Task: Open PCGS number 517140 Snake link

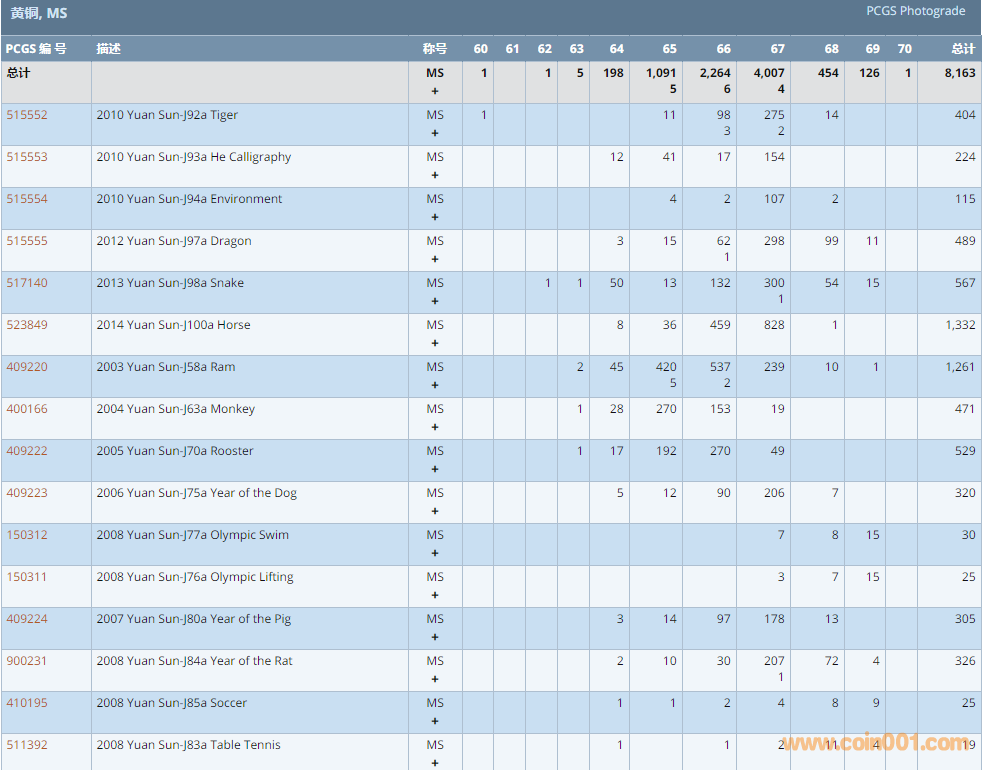Action: tap(27, 283)
